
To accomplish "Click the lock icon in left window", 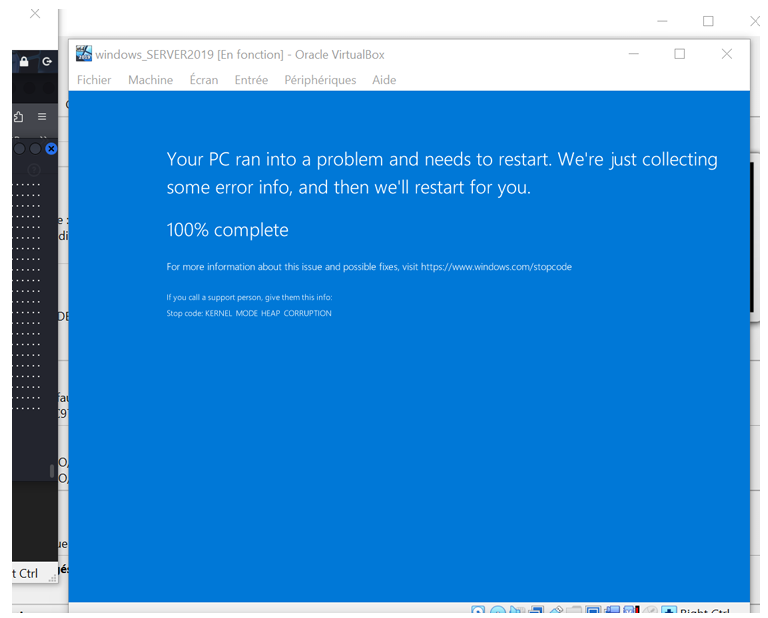I will [x=24, y=62].
